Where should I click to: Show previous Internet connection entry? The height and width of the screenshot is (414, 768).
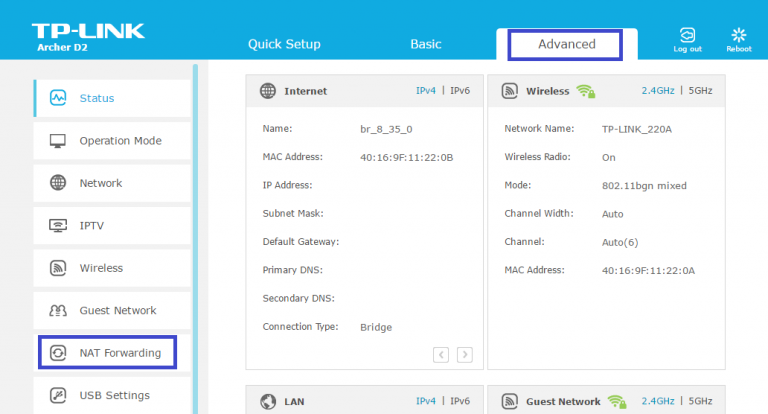point(441,354)
